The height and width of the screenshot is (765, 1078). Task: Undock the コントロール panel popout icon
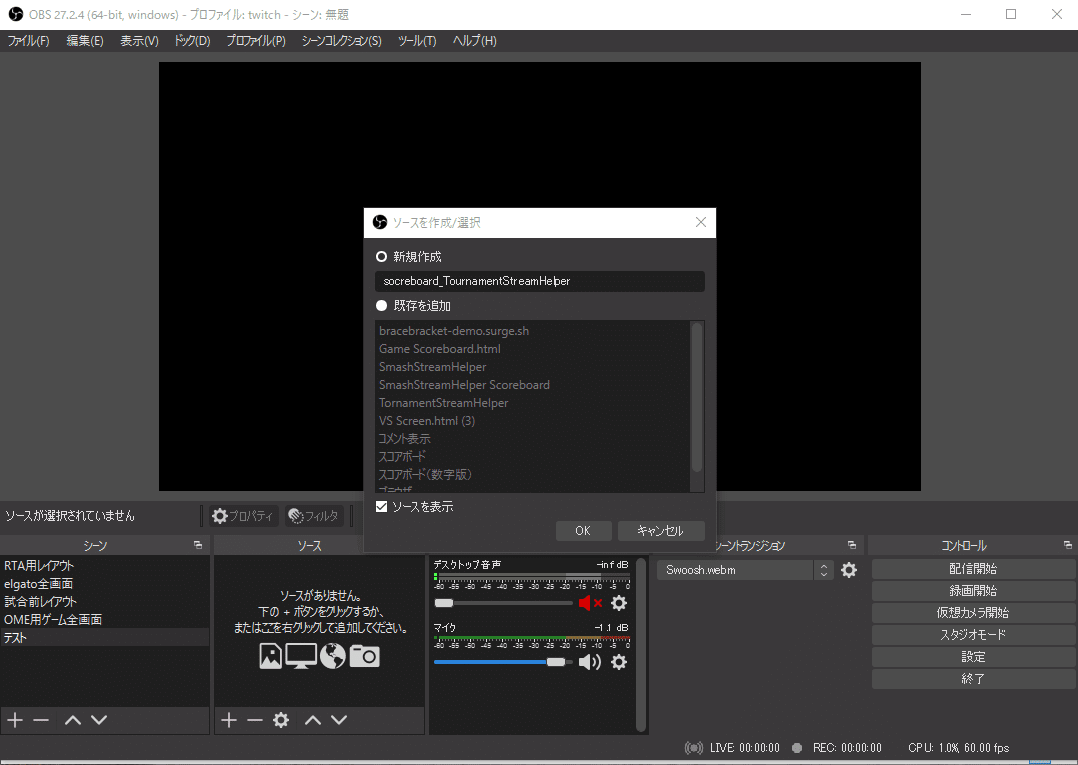click(x=1068, y=545)
